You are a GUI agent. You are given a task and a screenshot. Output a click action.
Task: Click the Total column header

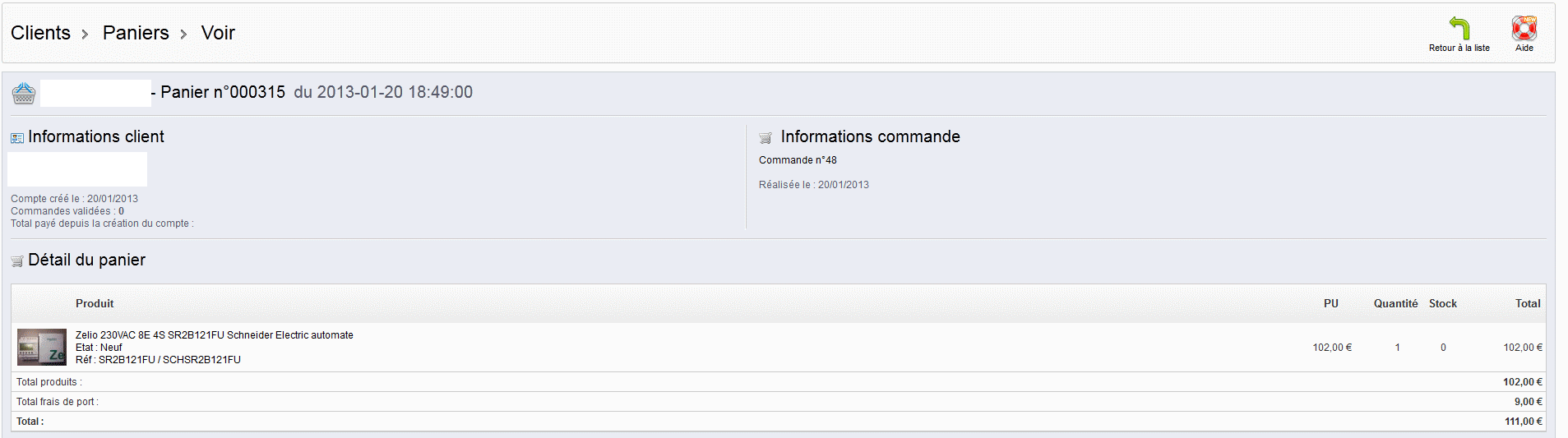[1528, 303]
